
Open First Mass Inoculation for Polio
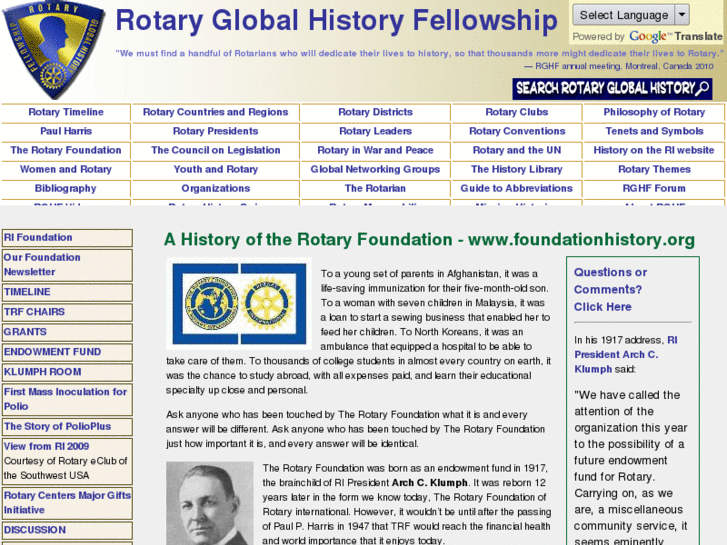[x=67, y=399]
